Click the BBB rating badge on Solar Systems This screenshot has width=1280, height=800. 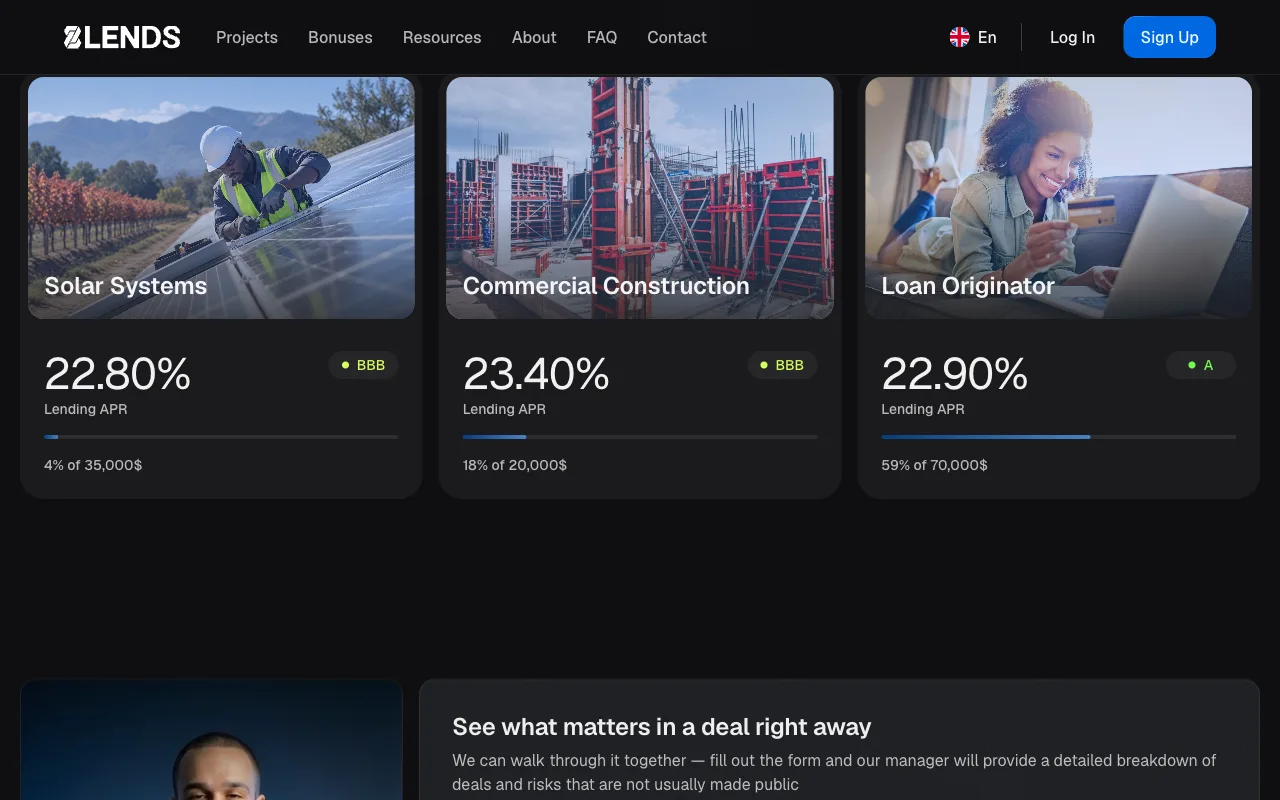[363, 365]
